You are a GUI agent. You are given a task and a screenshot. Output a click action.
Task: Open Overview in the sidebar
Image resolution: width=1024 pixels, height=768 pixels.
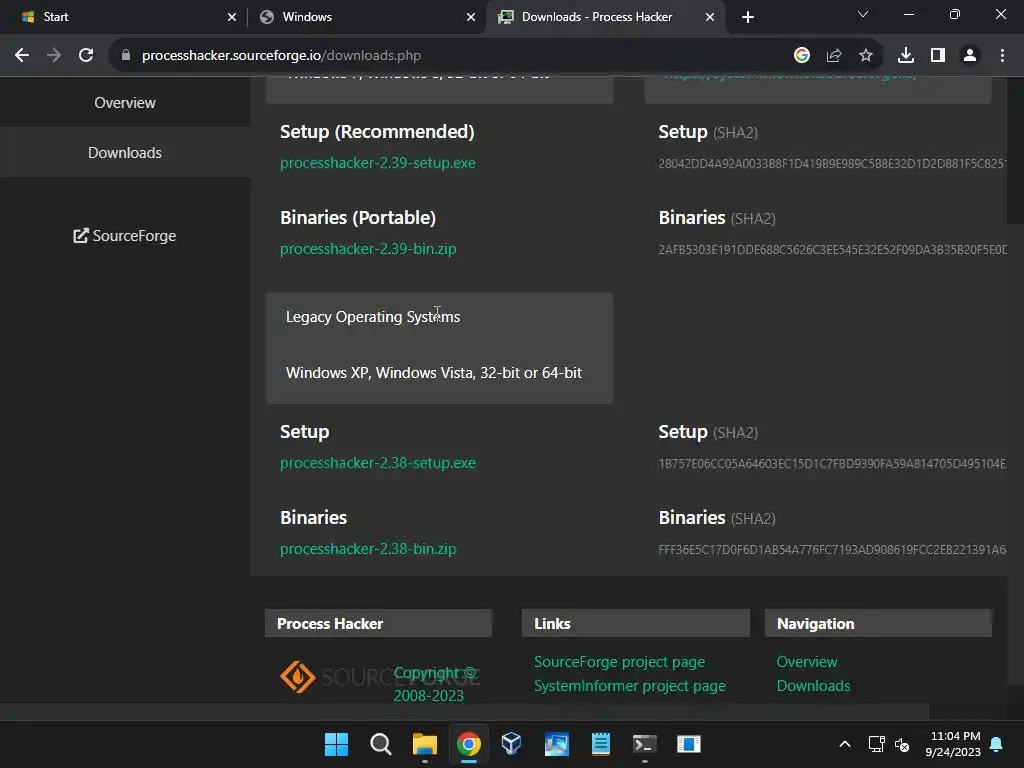coord(125,103)
